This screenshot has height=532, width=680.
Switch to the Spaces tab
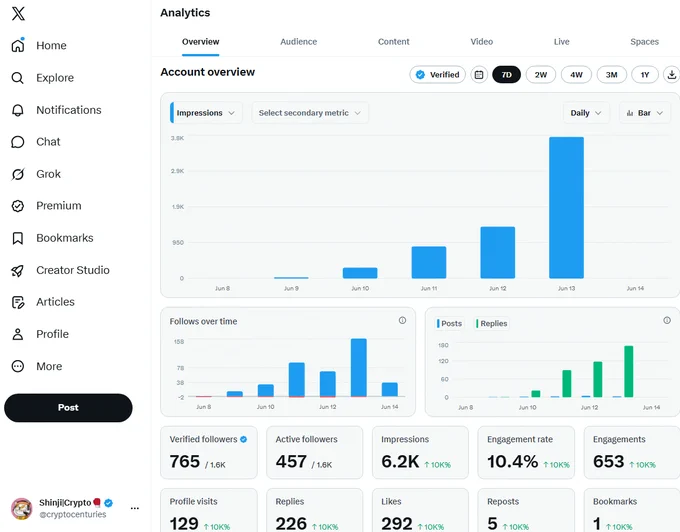click(644, 42)
